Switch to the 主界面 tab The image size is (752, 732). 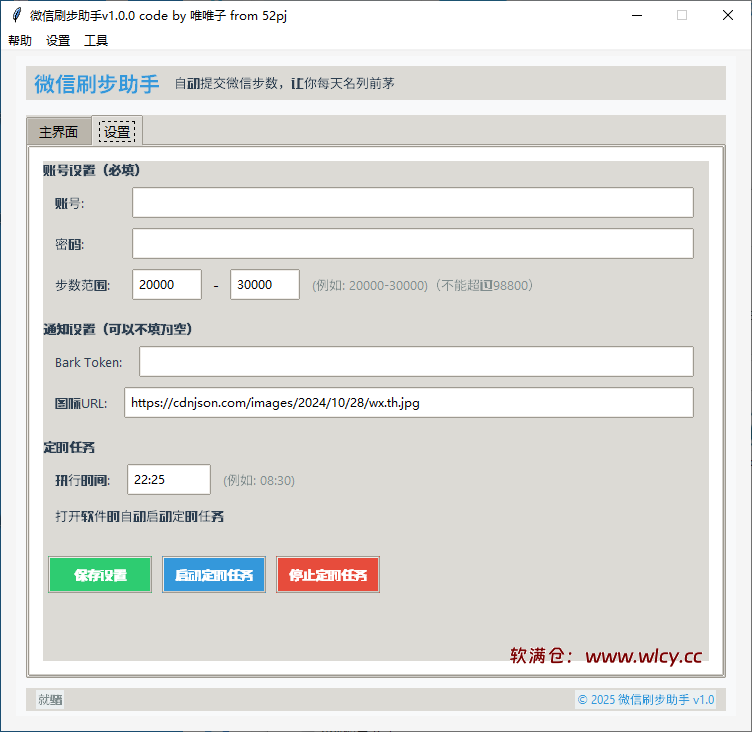pyautogui.click(x=59, y=131)
